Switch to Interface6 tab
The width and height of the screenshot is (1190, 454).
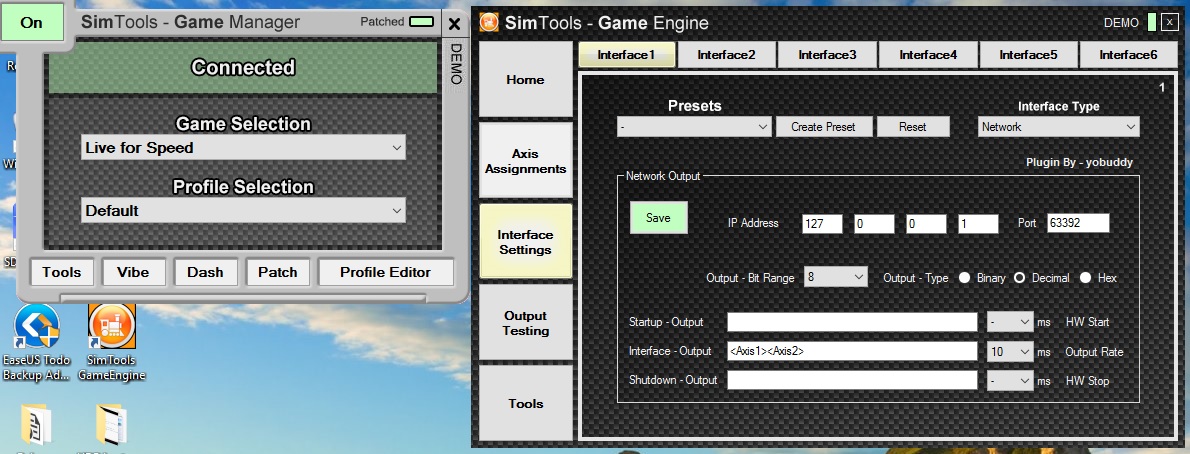(1129, 55)
